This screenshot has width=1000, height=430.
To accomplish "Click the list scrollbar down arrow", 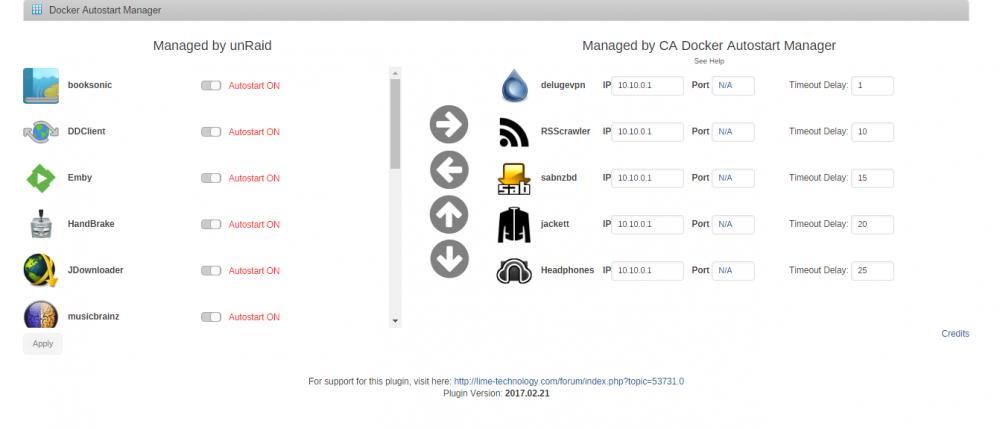I will click(395, 321).
